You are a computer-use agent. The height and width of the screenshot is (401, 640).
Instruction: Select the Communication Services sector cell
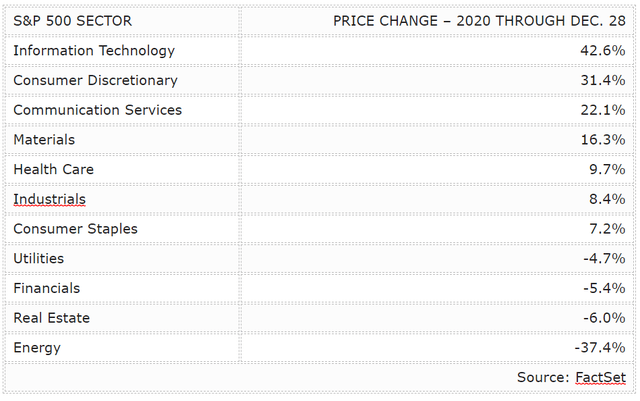click(x=97, y=110)
